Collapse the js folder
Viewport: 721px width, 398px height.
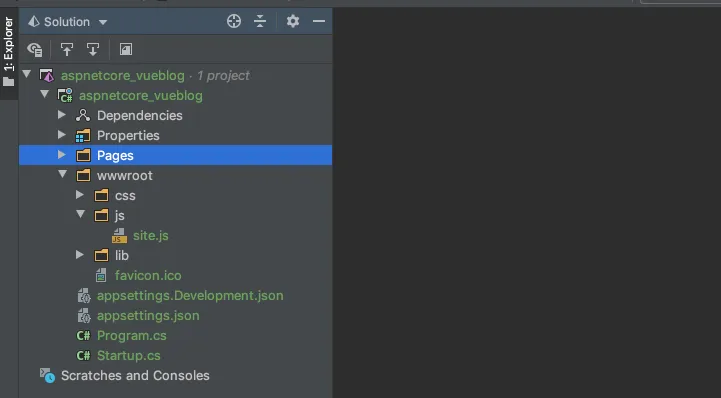pyautogui.click(x=81, y=214)
